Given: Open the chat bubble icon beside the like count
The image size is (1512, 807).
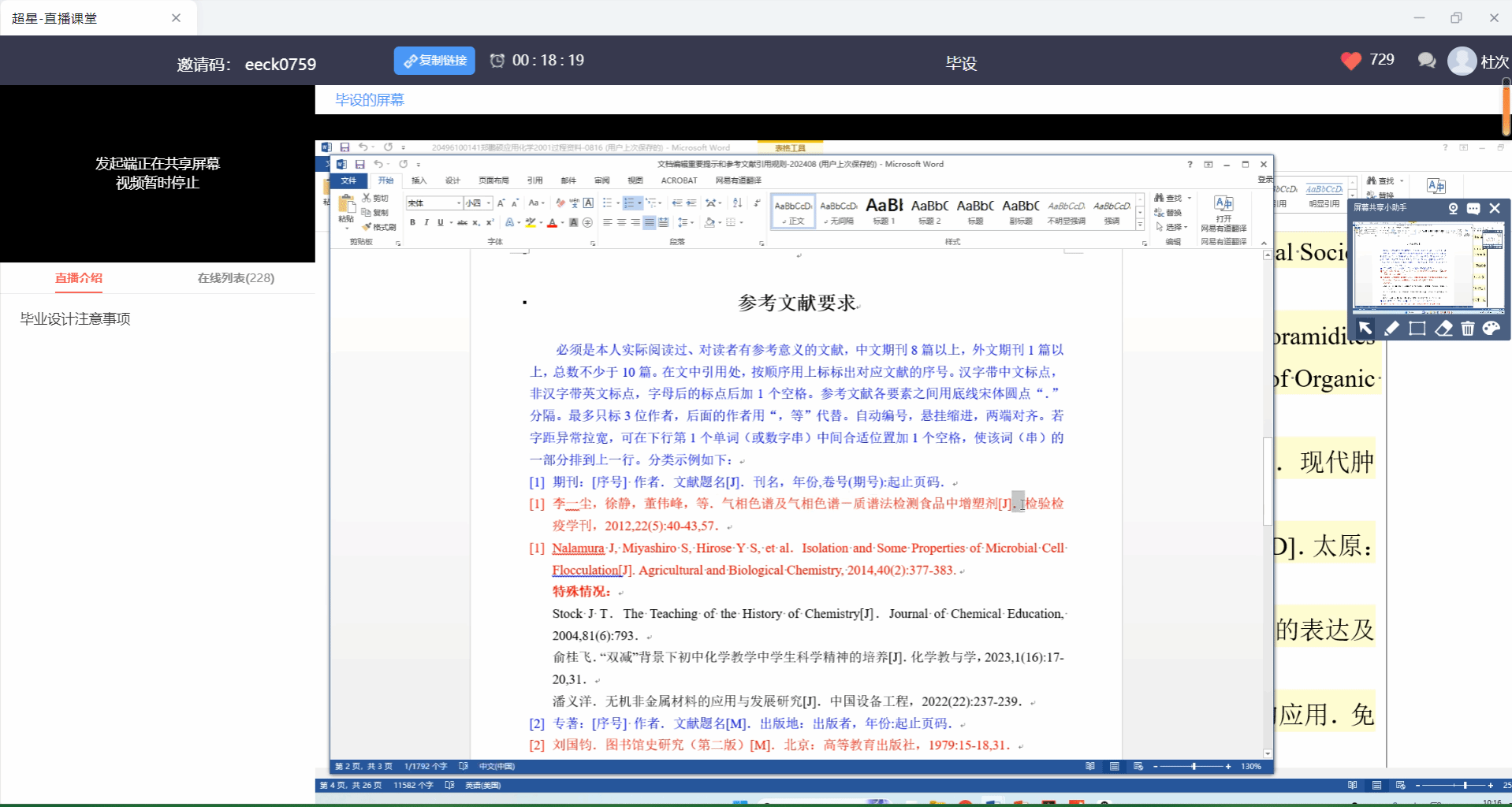Looking at the screenshot, I should tap(1426, 61).
